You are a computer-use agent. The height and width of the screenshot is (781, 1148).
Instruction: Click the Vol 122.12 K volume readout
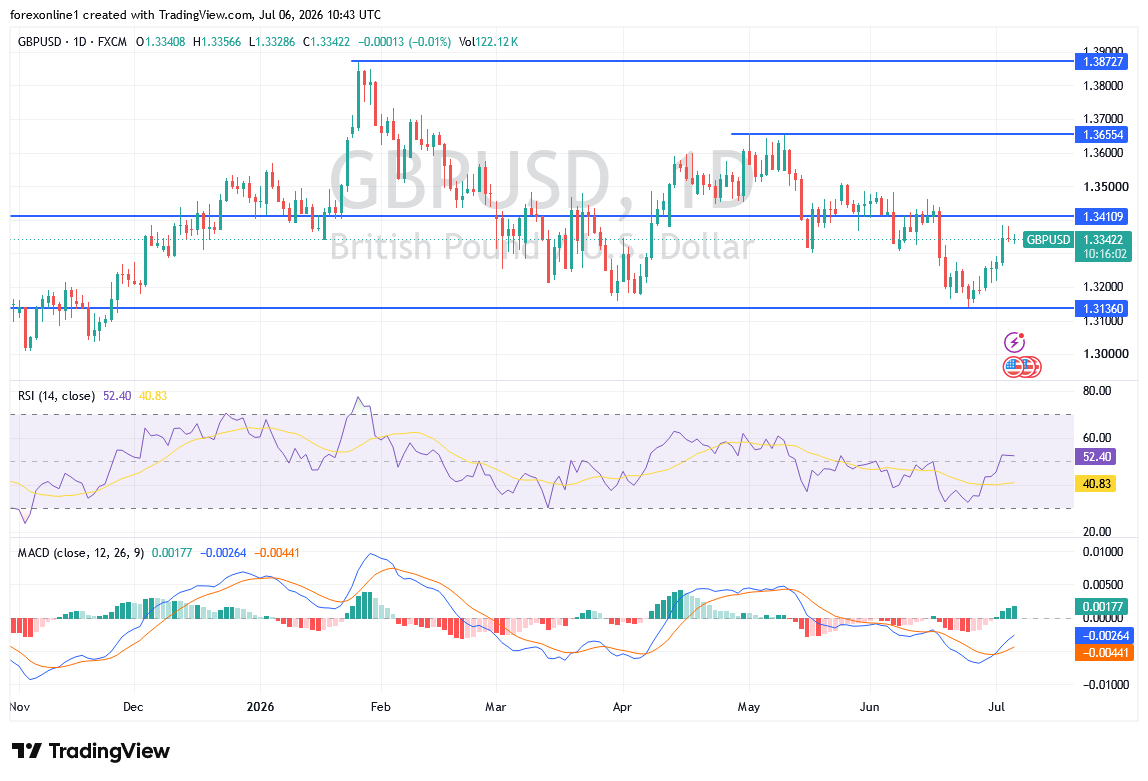pyautogui.click(x=488, y=42)
